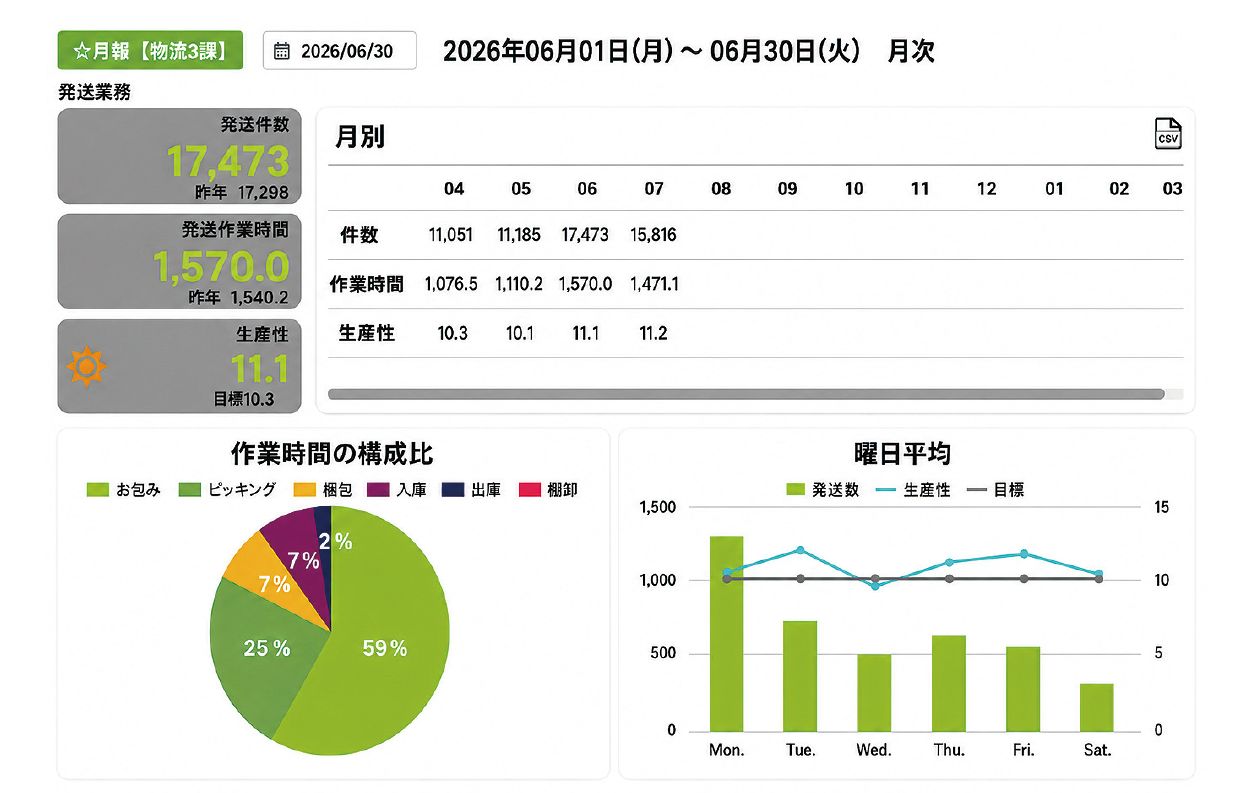
Task: Click the calendar icon in date field
Action: [x=282, y=51]
